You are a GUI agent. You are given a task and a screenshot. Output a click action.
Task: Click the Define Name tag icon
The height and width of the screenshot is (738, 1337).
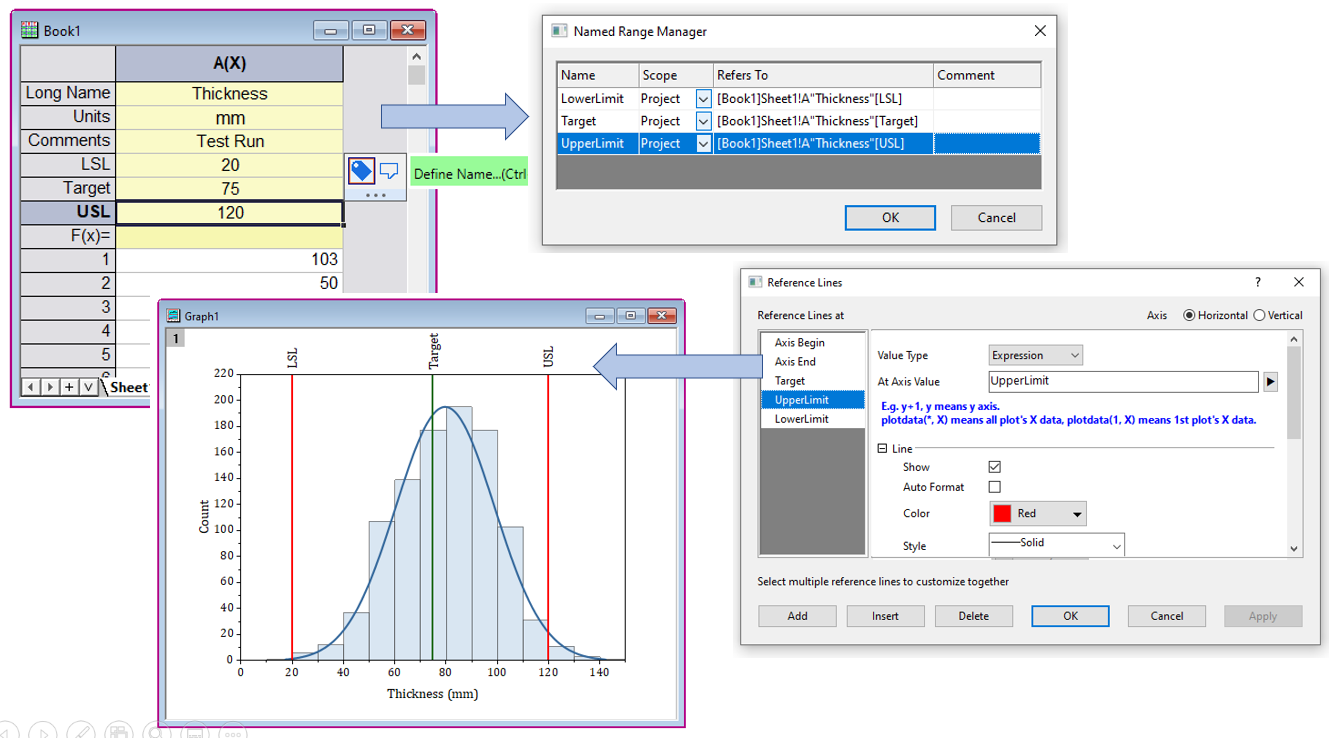[361, 171]
